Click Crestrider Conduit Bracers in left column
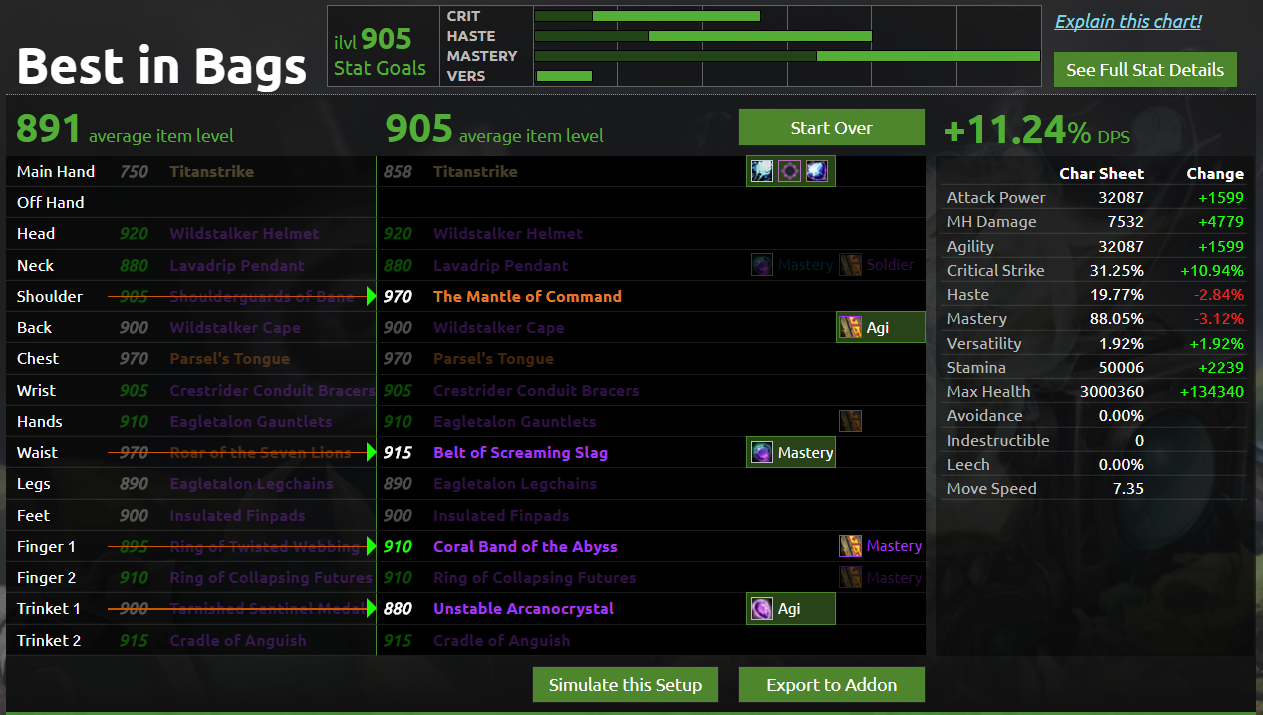Screen dimensions: 1263x715 [273, 390]
